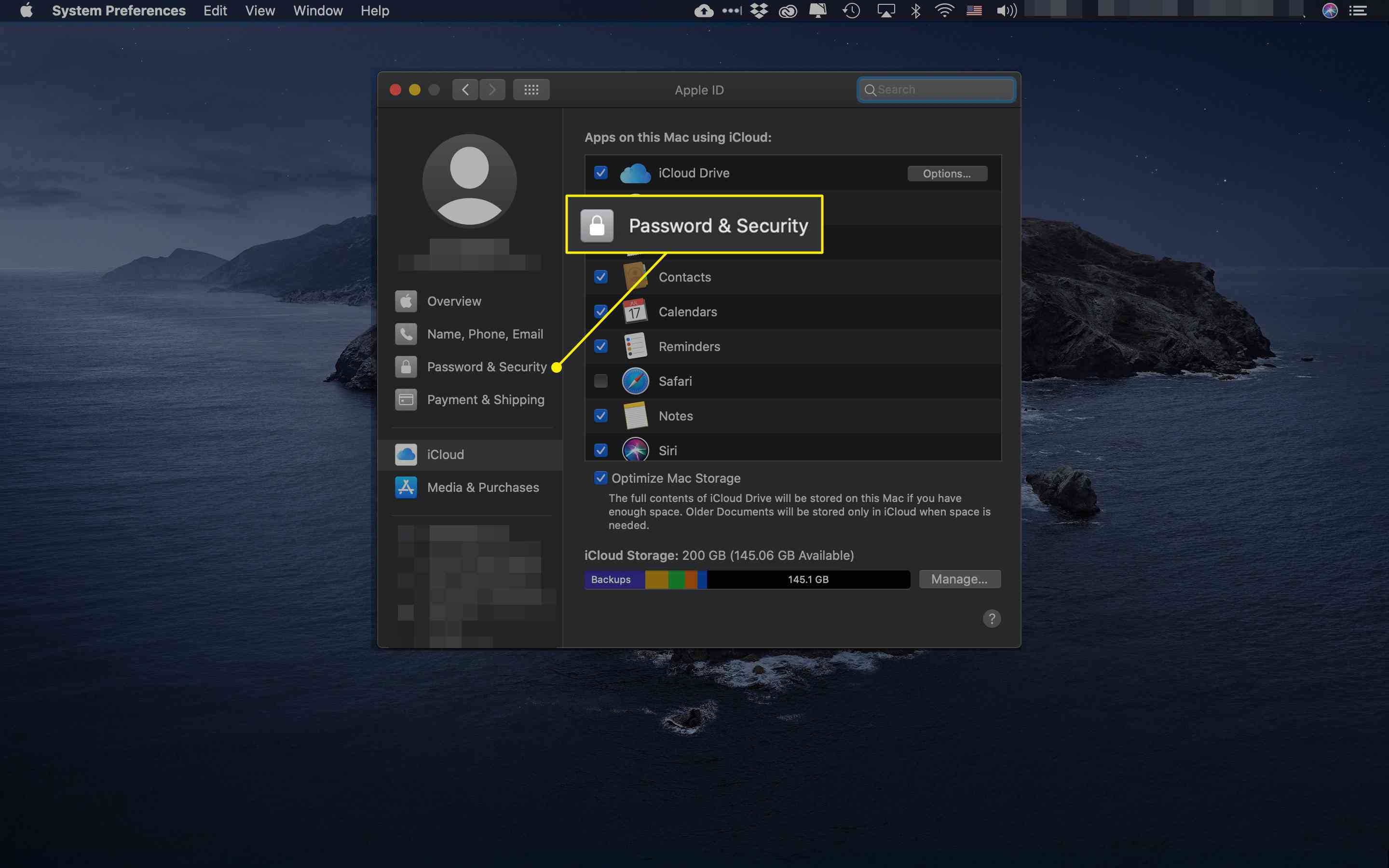1389x868 pixels.
Task: Click the Calendars app icon
Action: (x=636, y=311)
